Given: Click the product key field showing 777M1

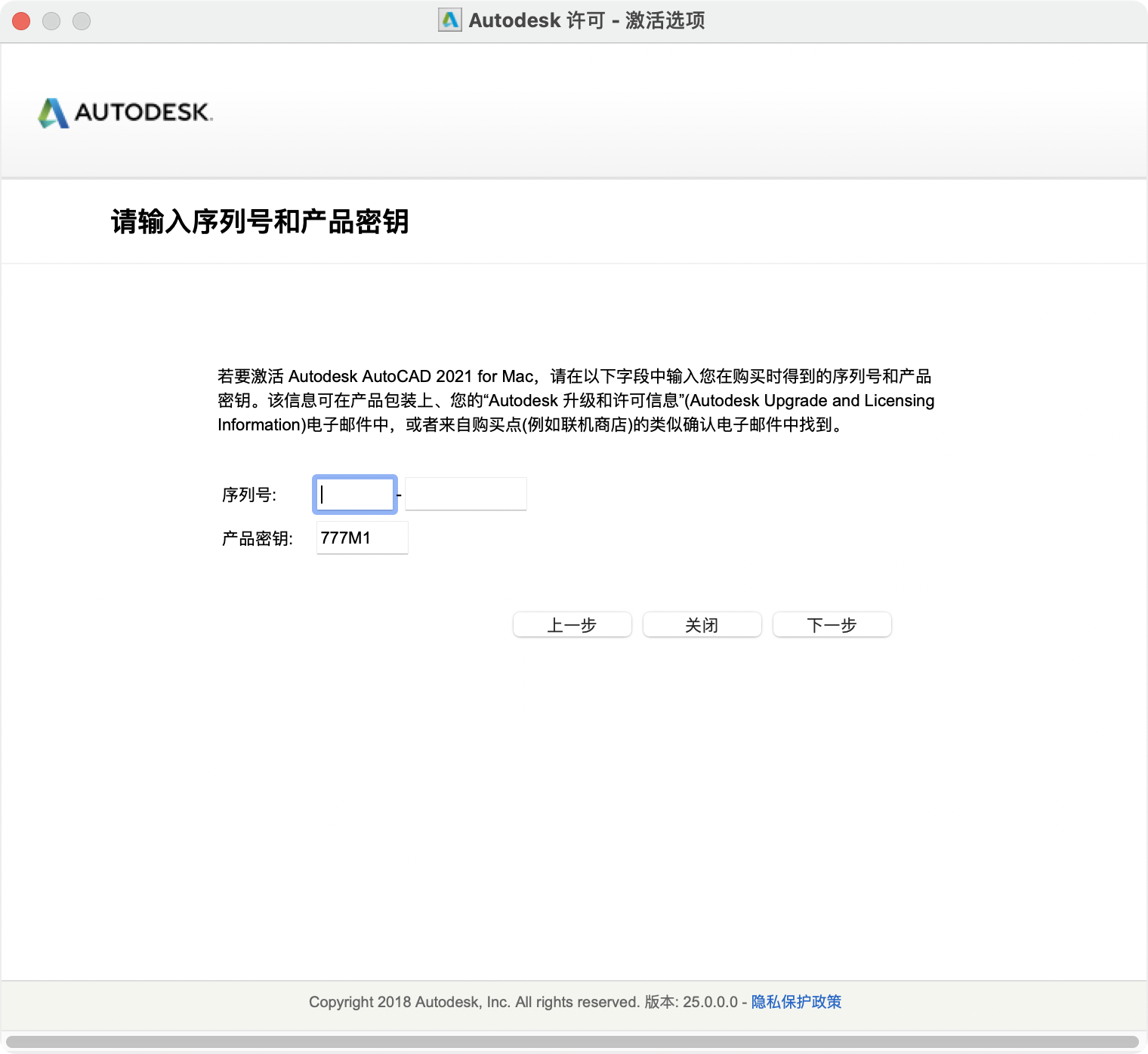Looking at the screenshot, I should 363,538.
